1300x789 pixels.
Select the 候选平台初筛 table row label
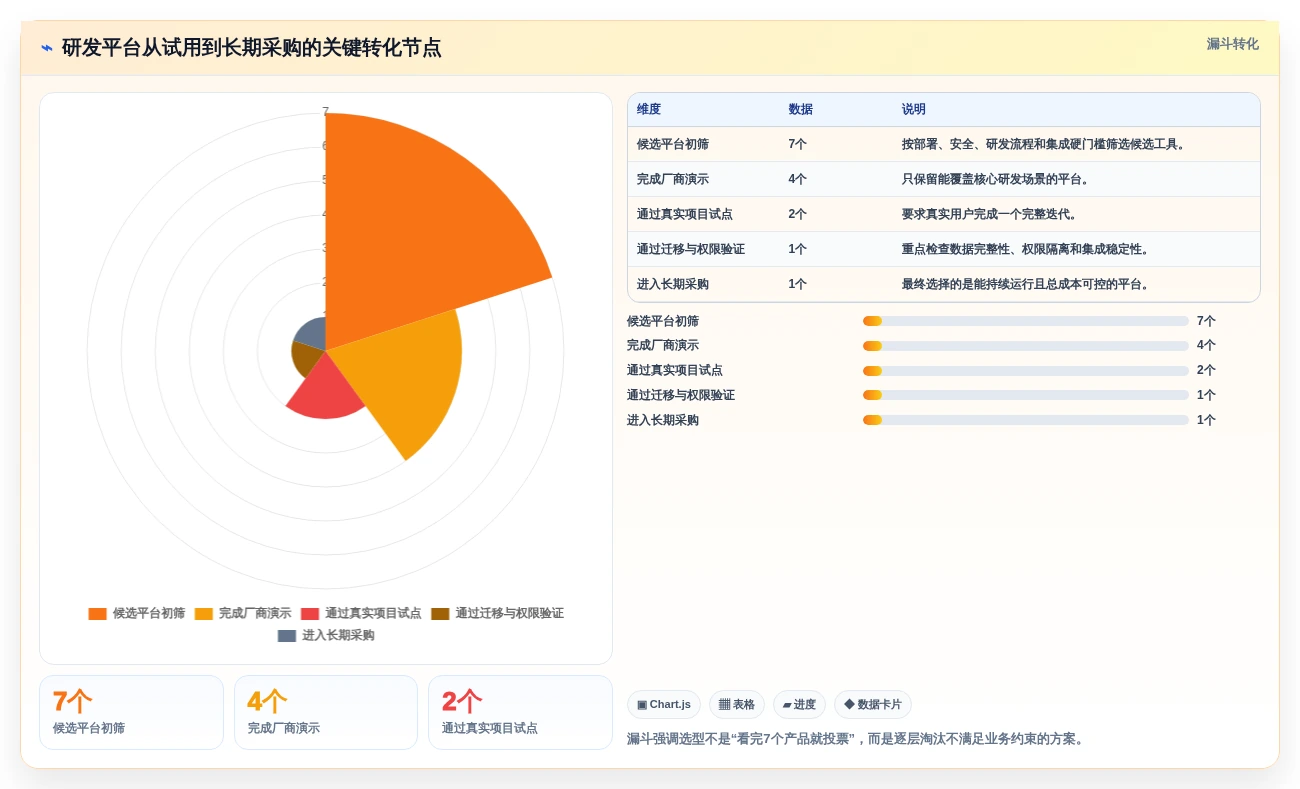[673, 145]
